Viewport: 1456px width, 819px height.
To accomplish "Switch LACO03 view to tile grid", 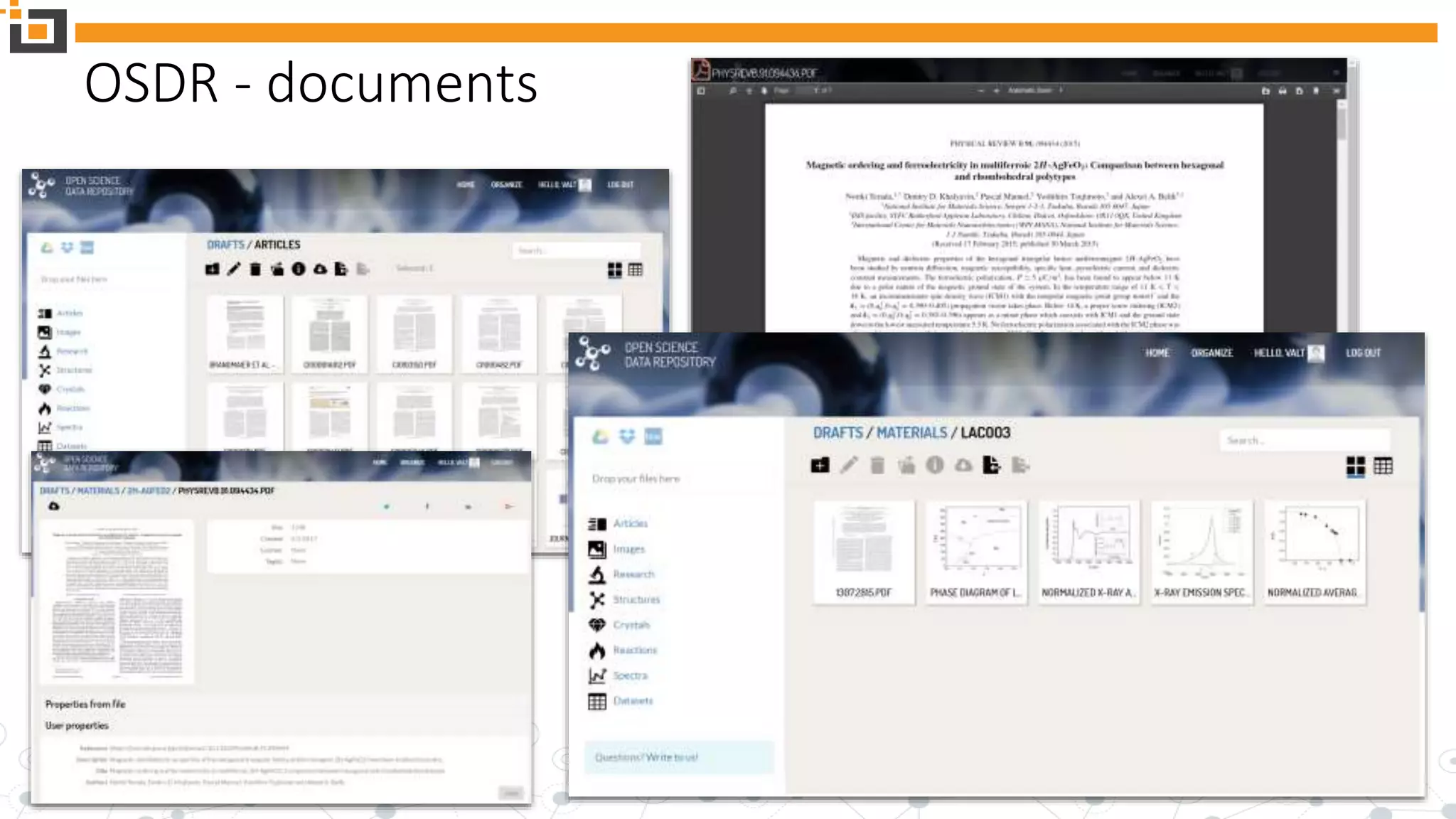I will [1356, 466].
